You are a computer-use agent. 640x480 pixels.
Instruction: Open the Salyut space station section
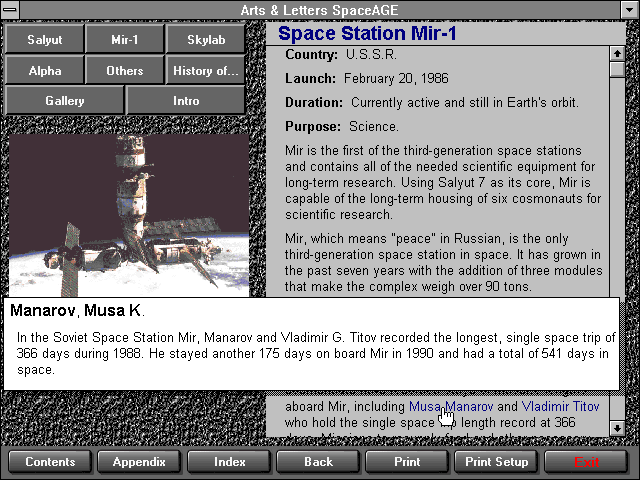coord(44,39)
